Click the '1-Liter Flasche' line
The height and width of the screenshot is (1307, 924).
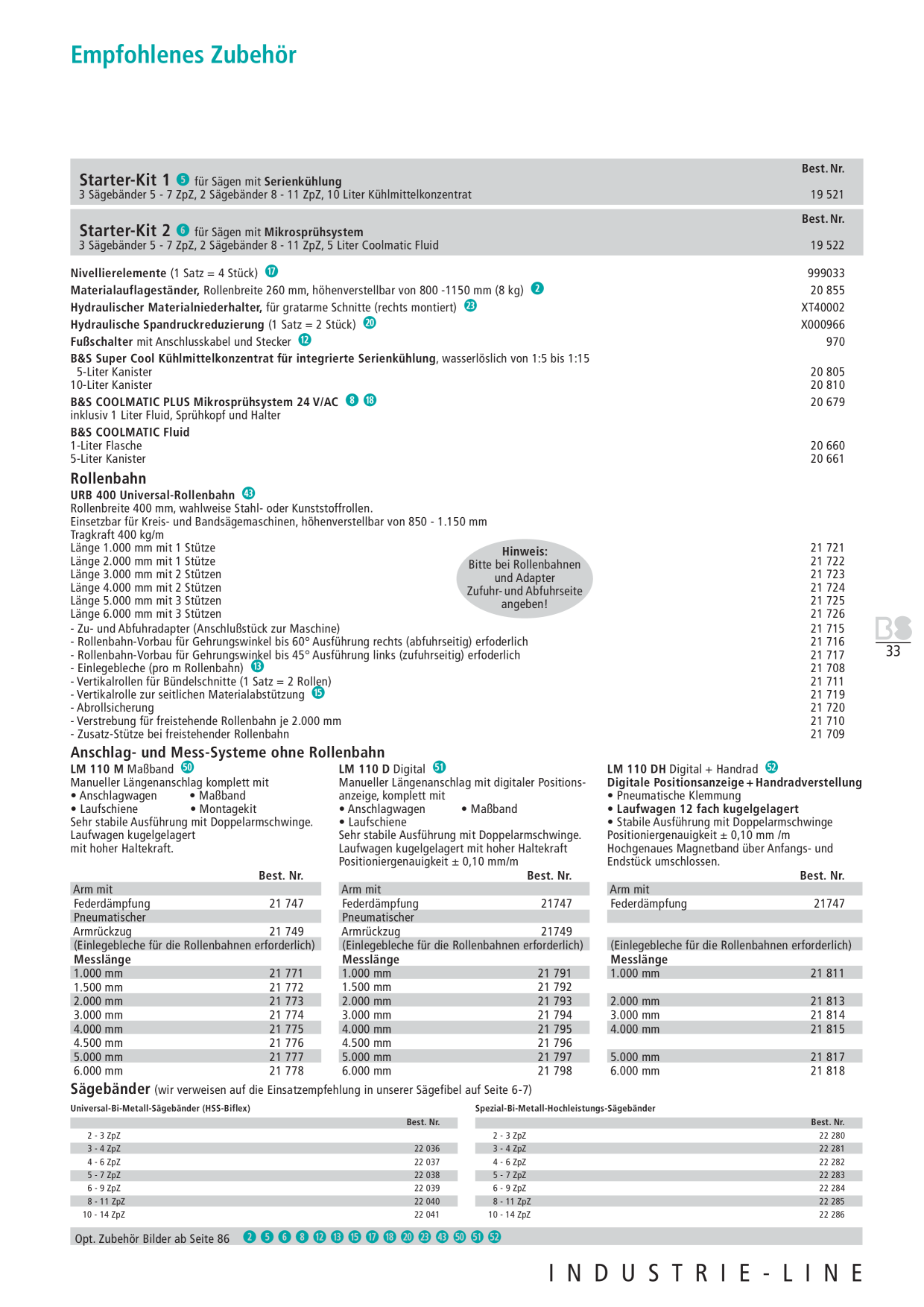(106, 446)
